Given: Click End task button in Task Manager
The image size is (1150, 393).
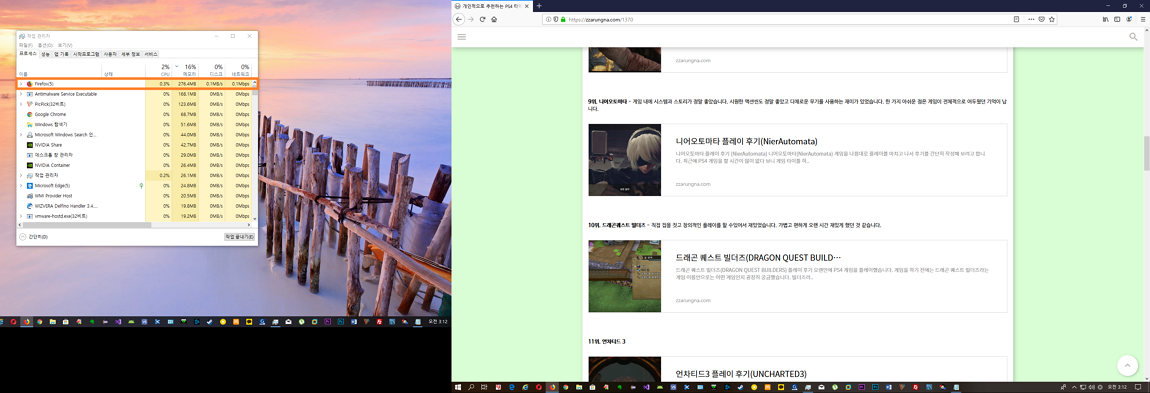Looking at the screenshot, I should coord(239,238).
